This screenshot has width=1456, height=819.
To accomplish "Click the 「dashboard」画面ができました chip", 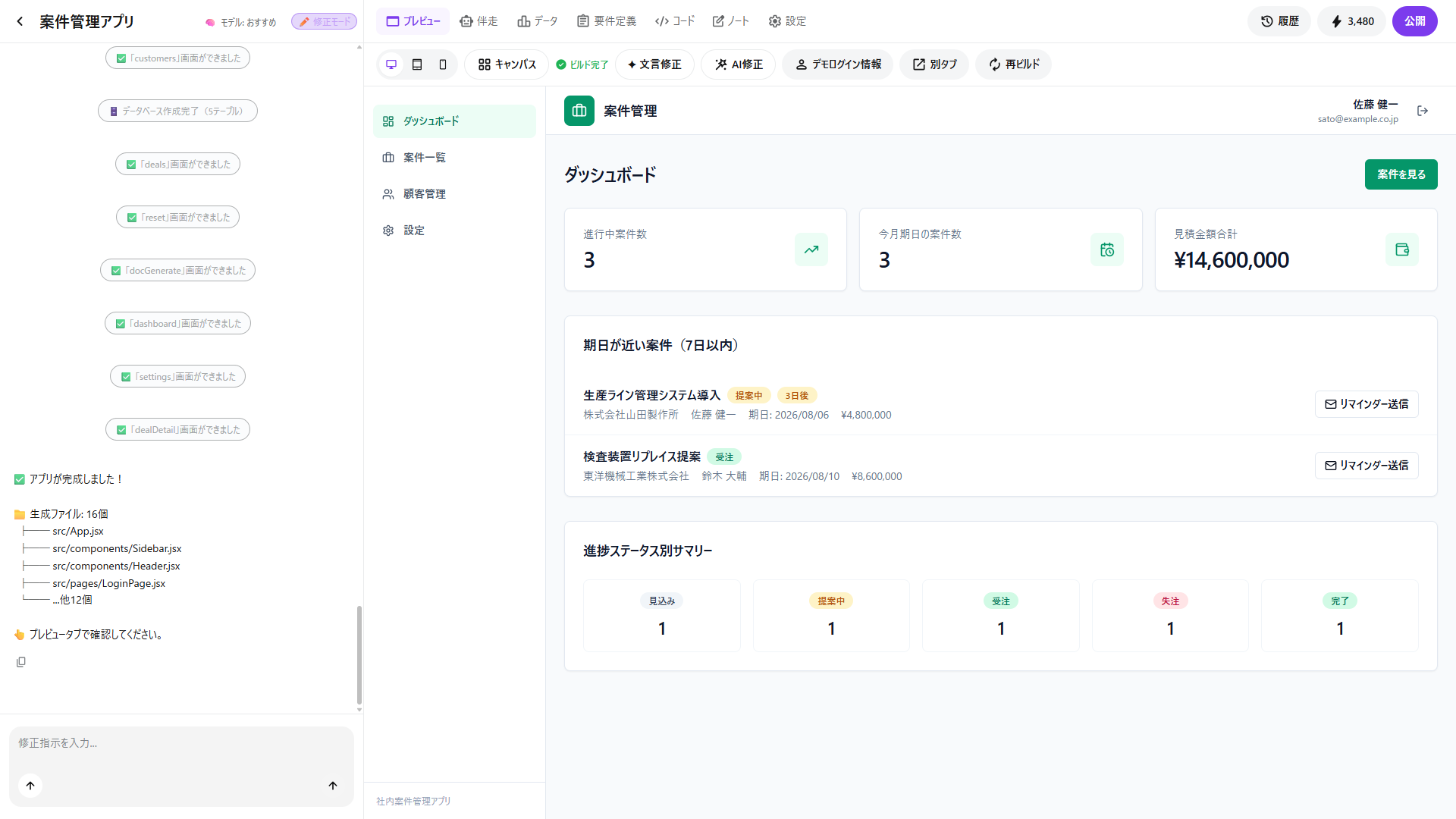I will 177,323.
